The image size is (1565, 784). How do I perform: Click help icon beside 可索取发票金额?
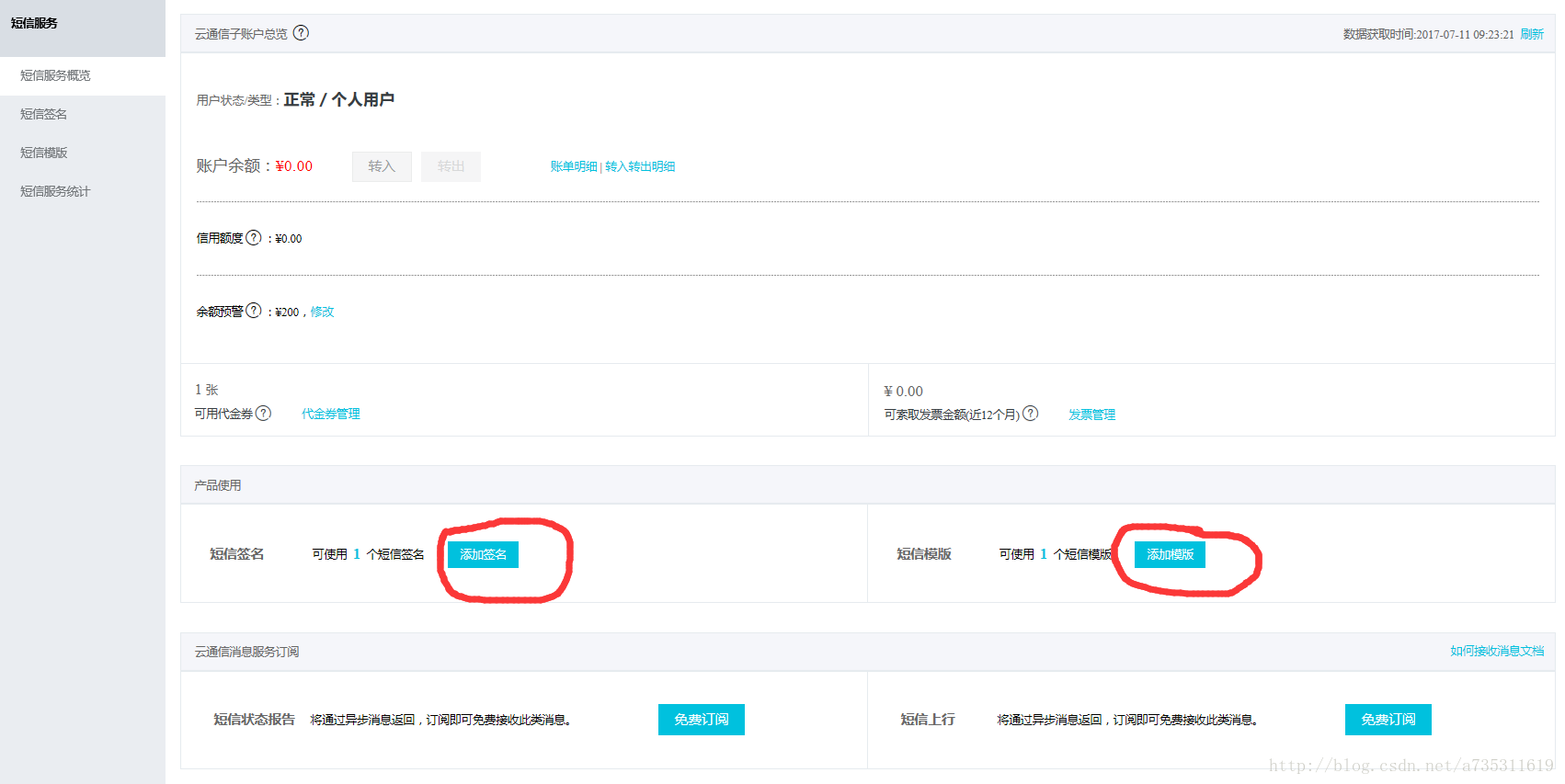(x=1031, y=414)
